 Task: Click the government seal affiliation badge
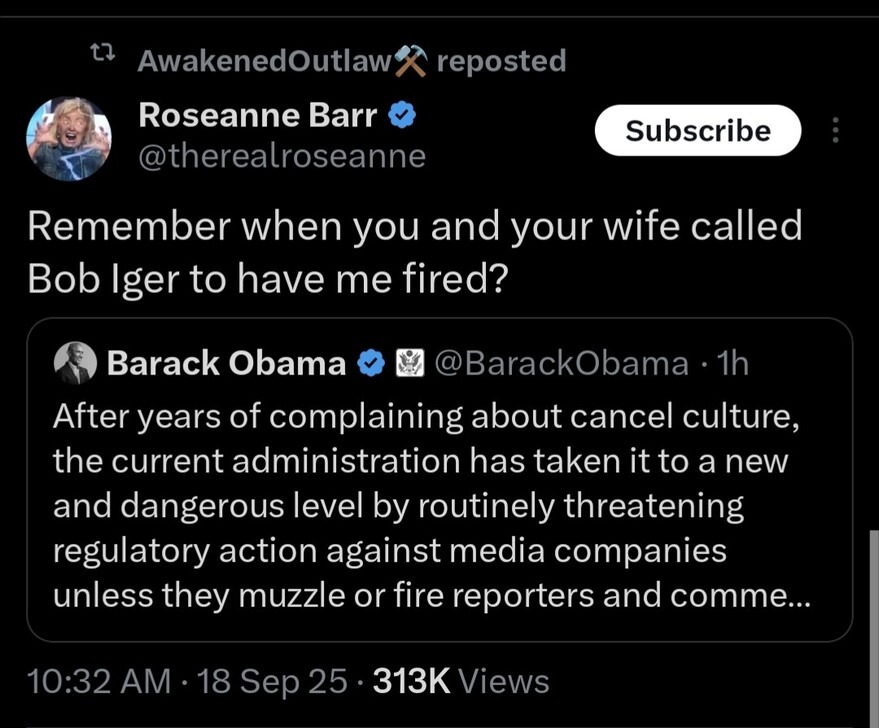409,363
